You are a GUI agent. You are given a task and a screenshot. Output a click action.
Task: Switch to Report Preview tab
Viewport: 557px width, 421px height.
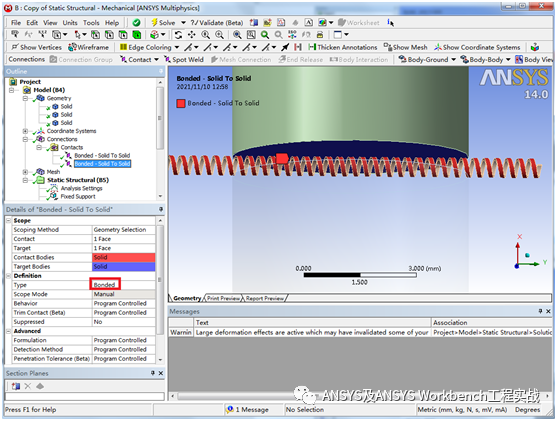tap(265, 298)
